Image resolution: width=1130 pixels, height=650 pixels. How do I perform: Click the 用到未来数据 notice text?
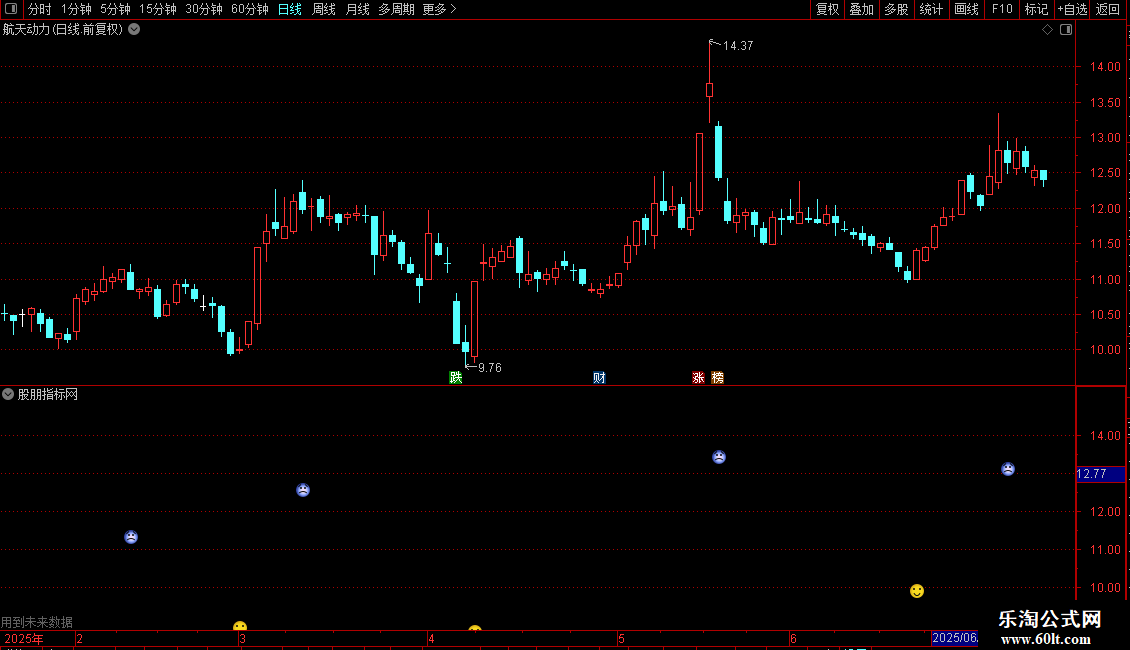(37, 622)
